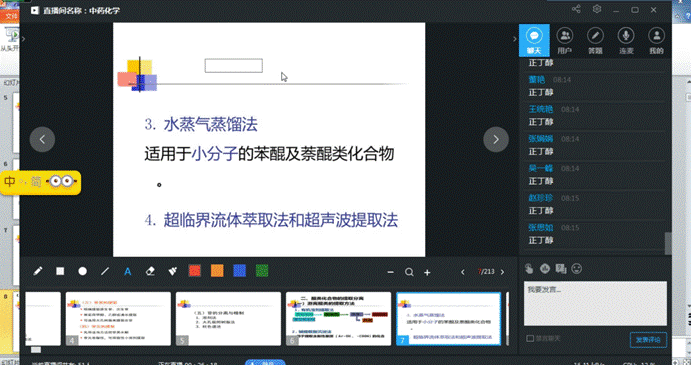This screenshot has width=691, height=365.
Task: Click the chat message input box
Action: point(595,303)
